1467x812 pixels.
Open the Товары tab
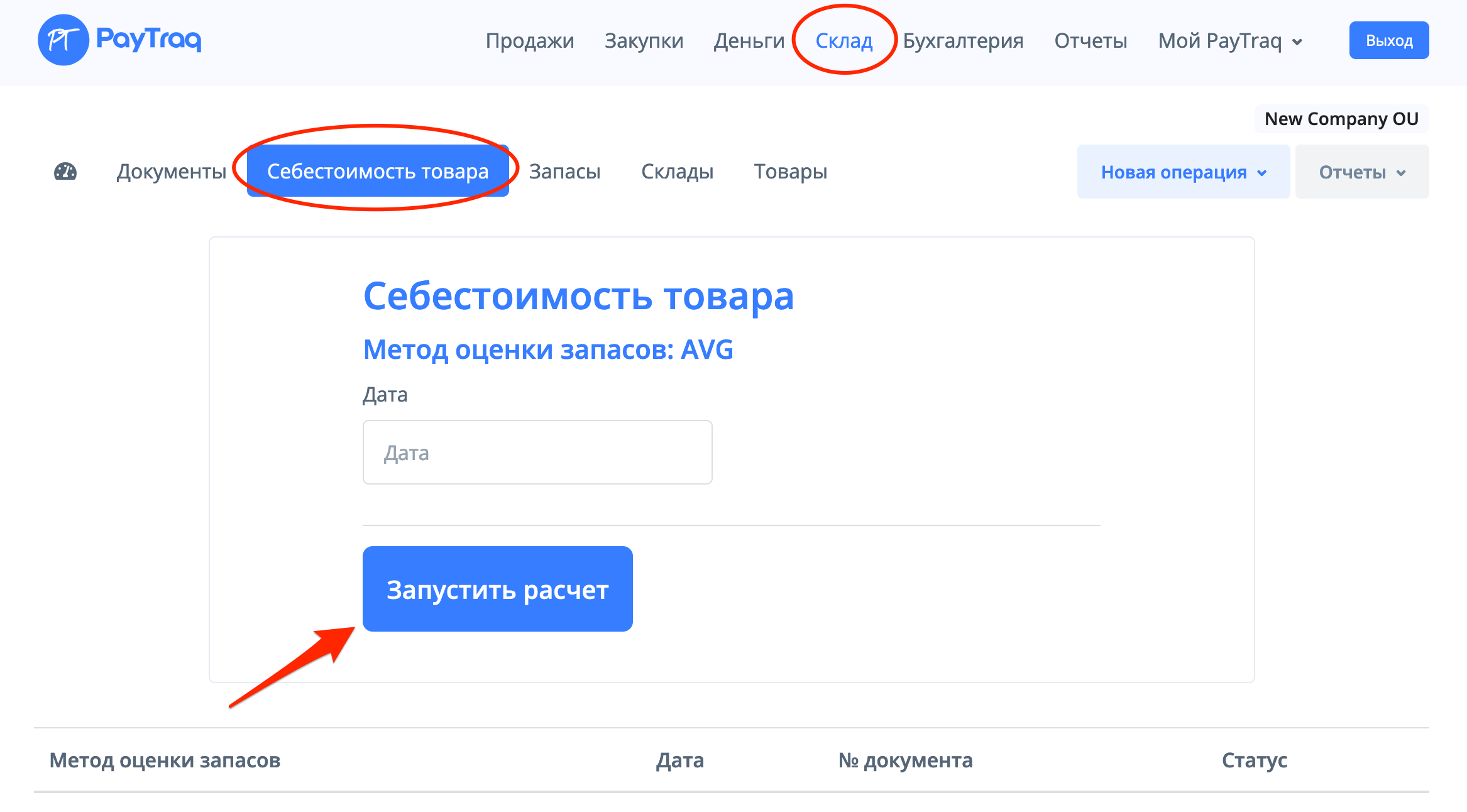(x=790, y=172)
